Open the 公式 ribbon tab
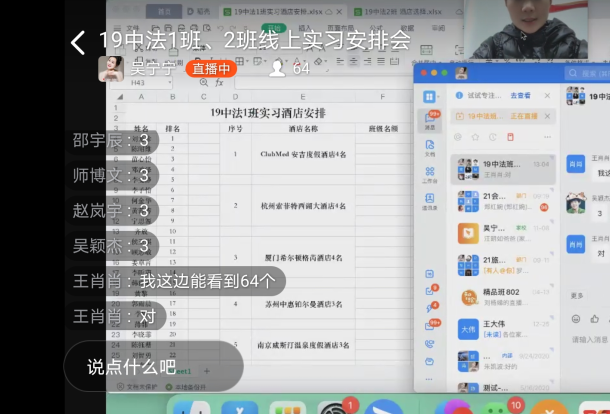The height and width of the screenshot is (414, 610). click(x=376, y=28)
